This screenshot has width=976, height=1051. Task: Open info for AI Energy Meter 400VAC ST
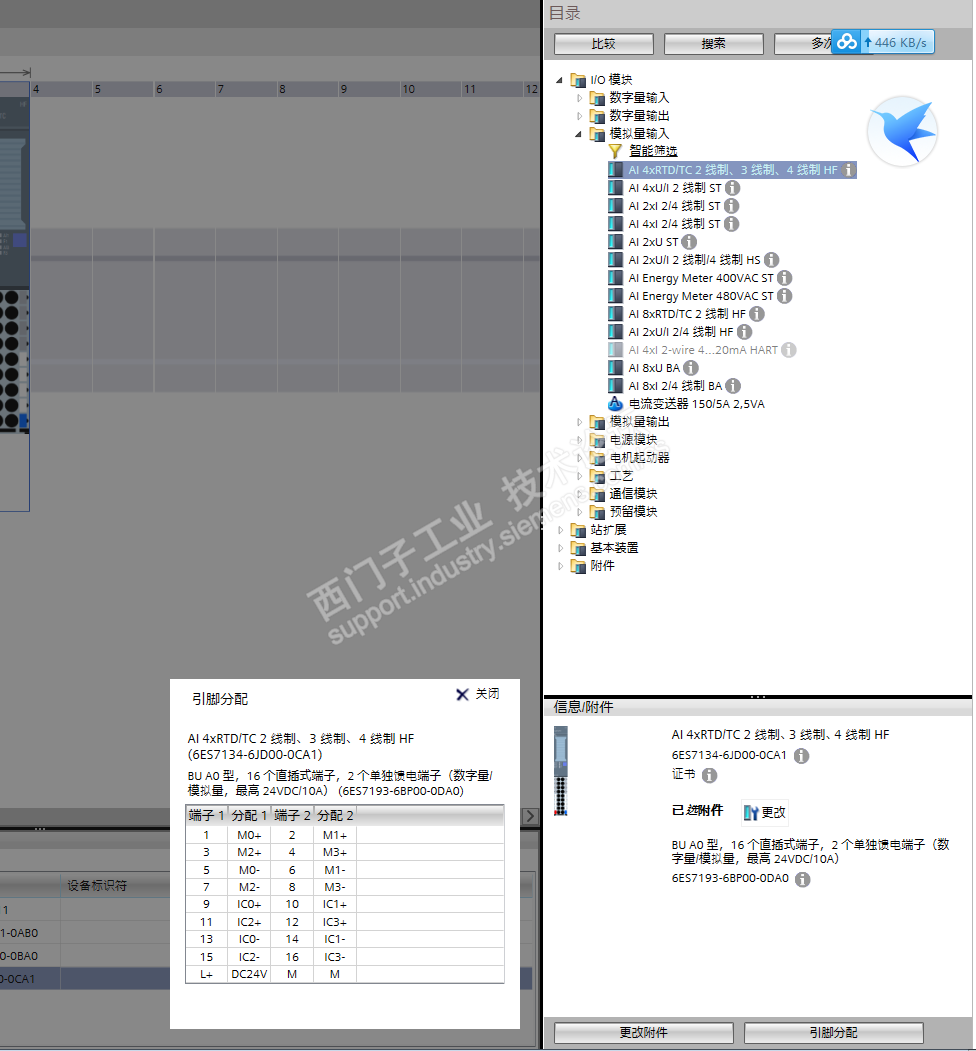click(x=784, y=278)
